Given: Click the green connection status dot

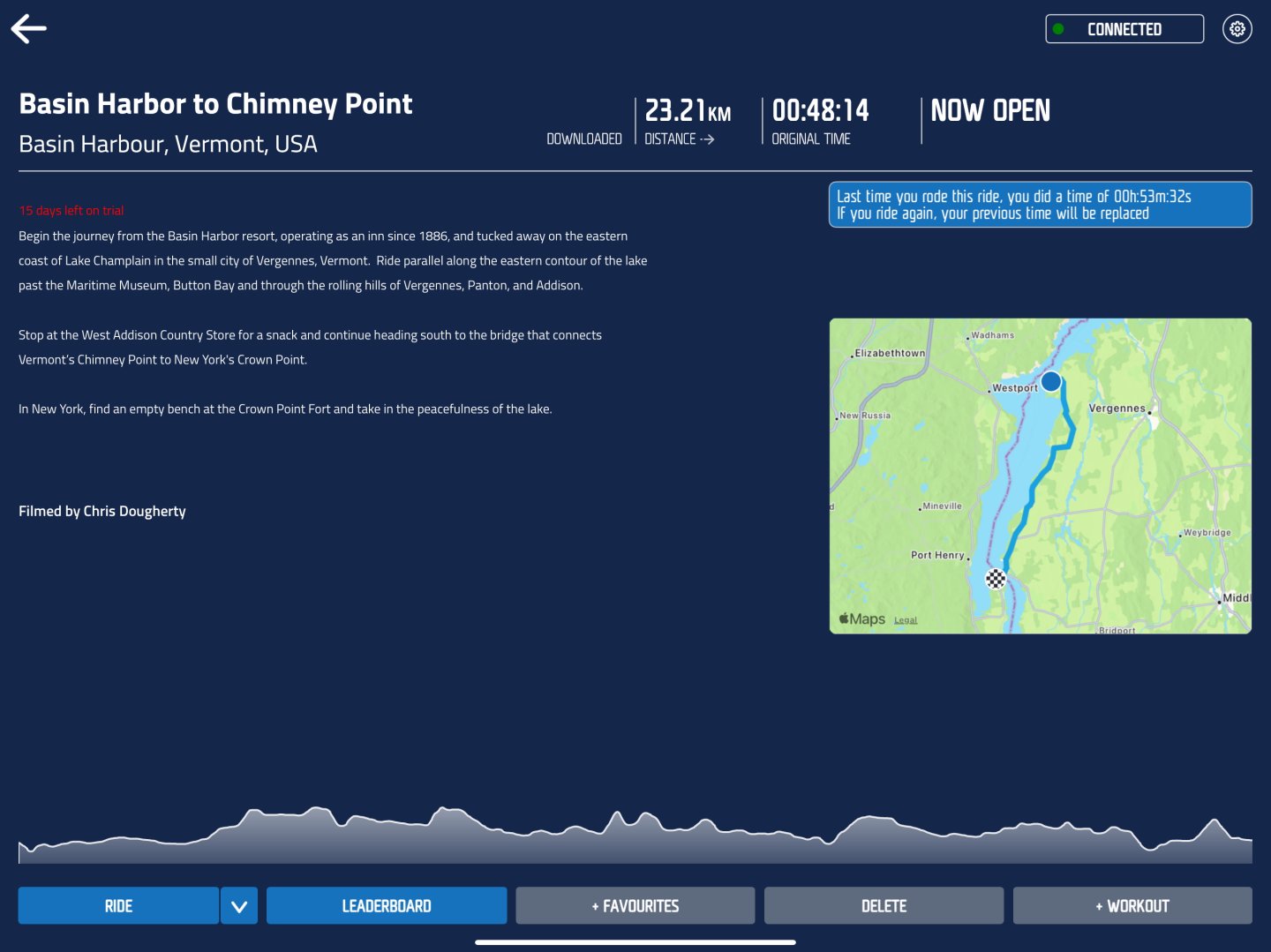Looking at the screenshot, I should pos(1058,29).
